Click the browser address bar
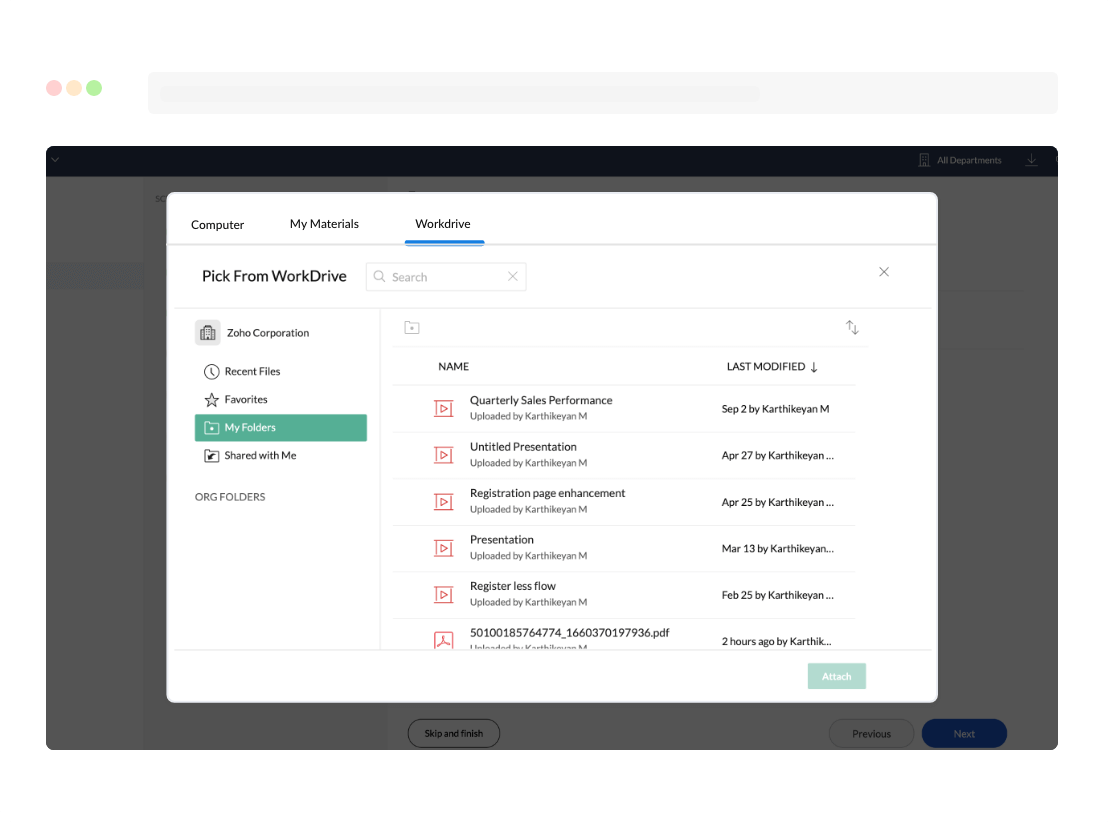The height and width of the screenshot is (822, 1118). click(602, 93)
